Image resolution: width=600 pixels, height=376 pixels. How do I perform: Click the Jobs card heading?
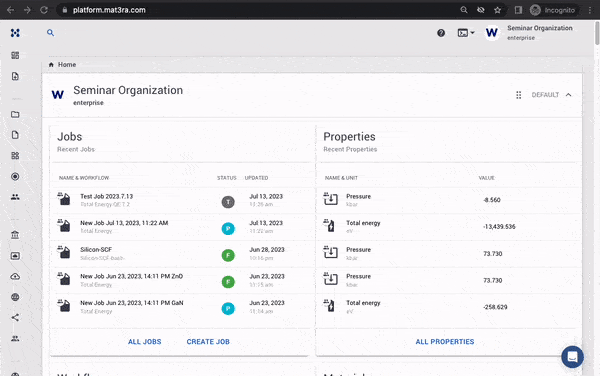70,137
